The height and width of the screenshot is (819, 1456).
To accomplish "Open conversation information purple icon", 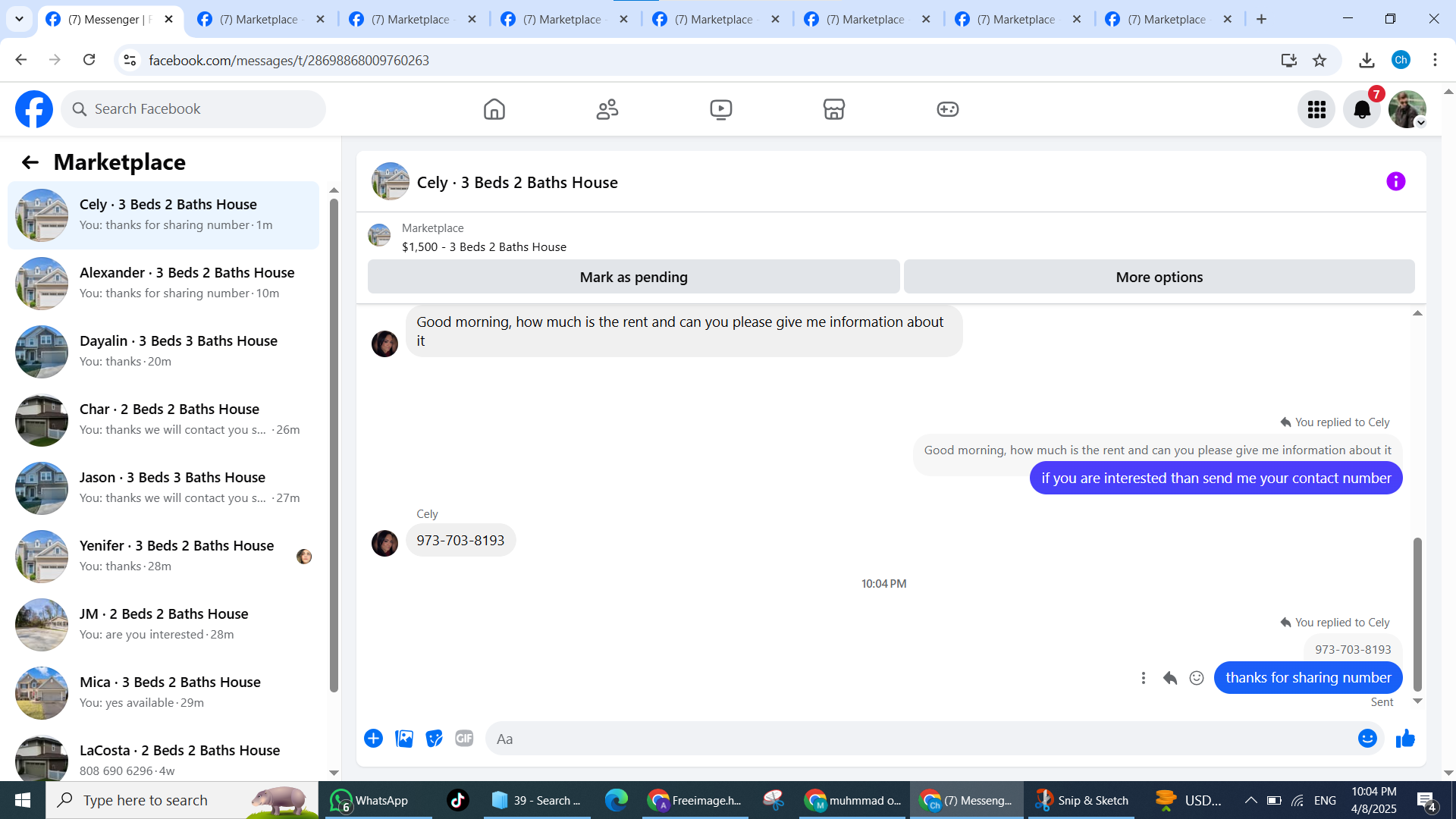I will [x=1395, y=182].
